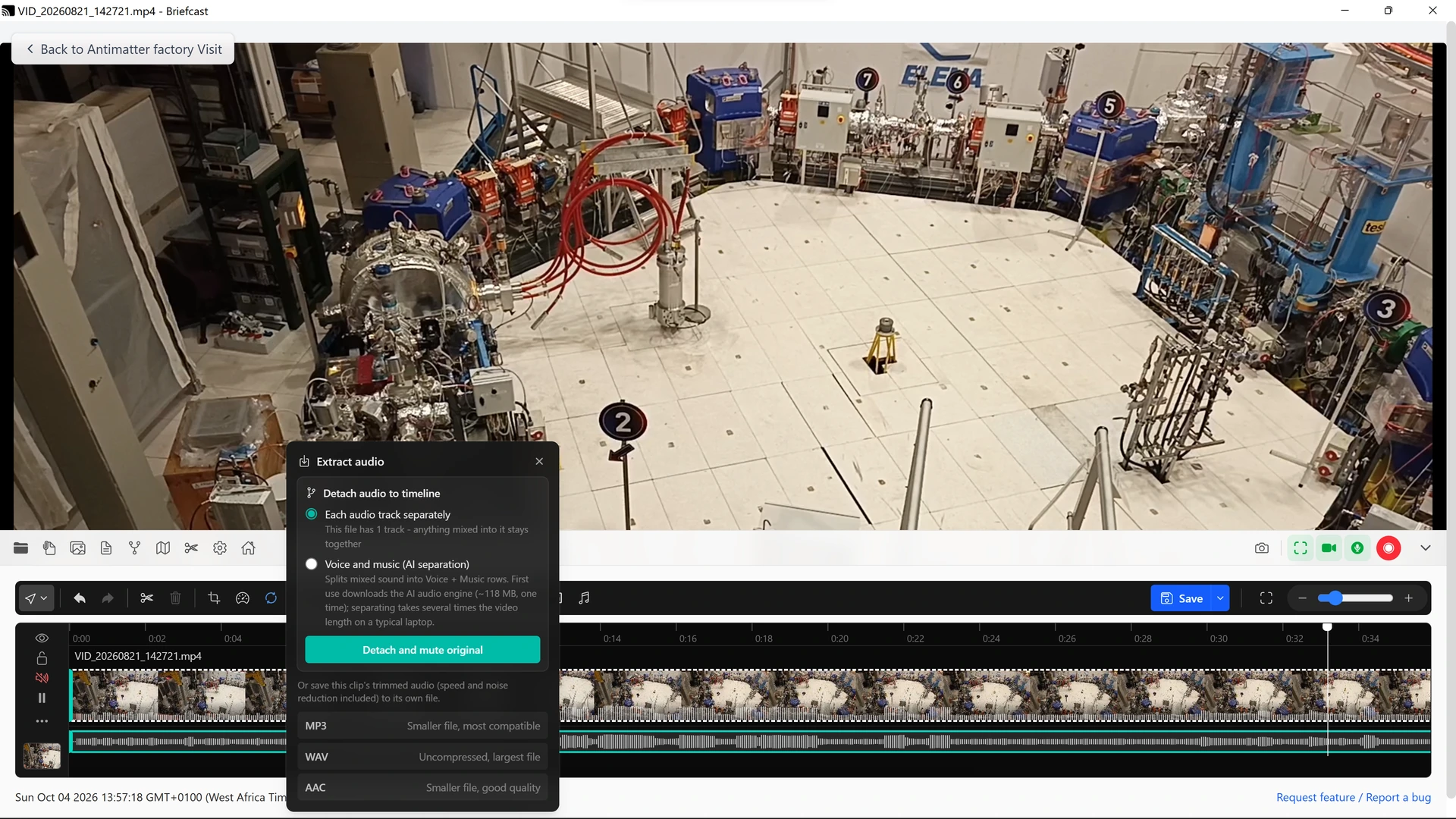Expand the Save button dropdown arrow
The image size is (1456, 819).
[x=1220, y=598]
